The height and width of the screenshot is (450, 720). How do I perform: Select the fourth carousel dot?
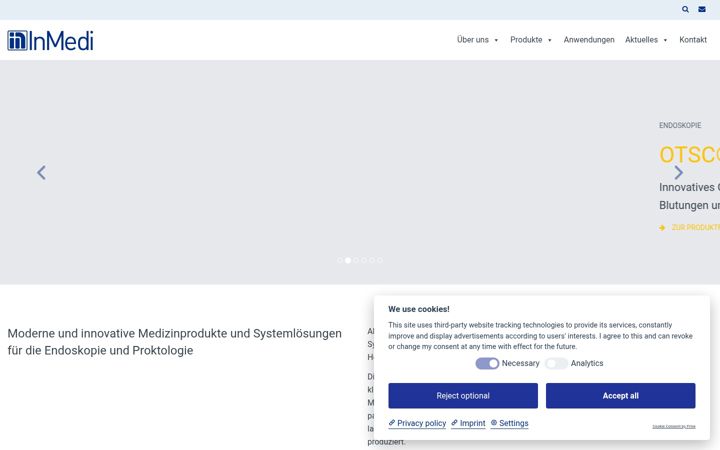(x=364, y=260)
